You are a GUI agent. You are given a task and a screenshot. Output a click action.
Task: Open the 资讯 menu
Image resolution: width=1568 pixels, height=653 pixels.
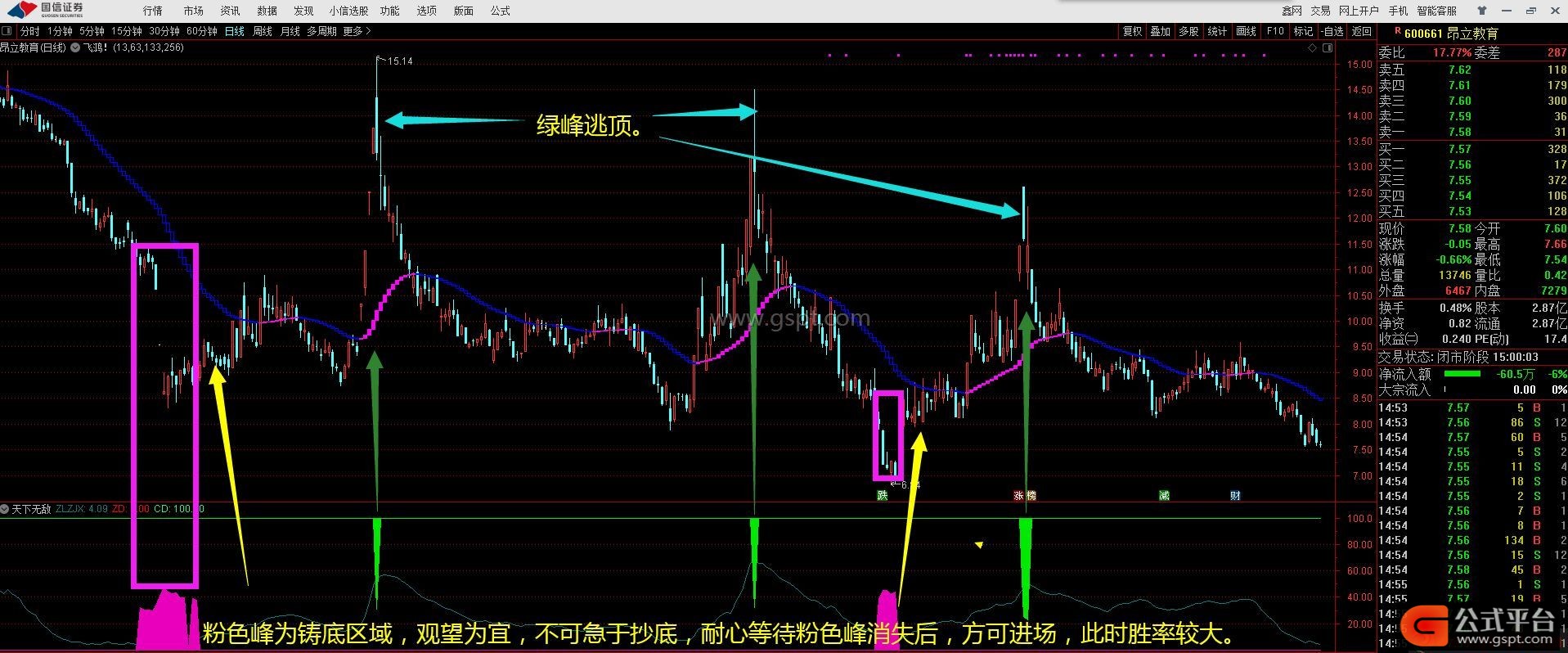[230, 11]
